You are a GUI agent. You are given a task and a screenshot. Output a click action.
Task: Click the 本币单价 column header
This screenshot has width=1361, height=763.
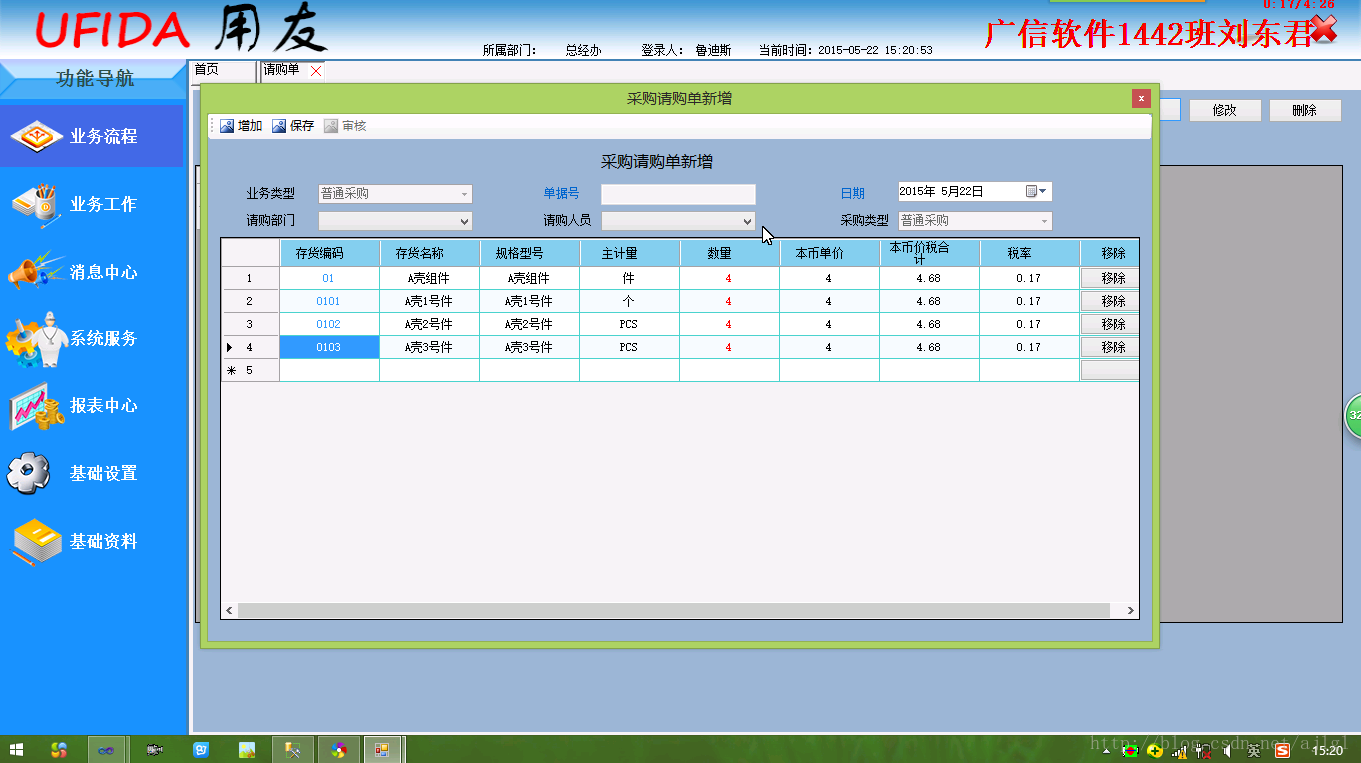coord(830,253)
